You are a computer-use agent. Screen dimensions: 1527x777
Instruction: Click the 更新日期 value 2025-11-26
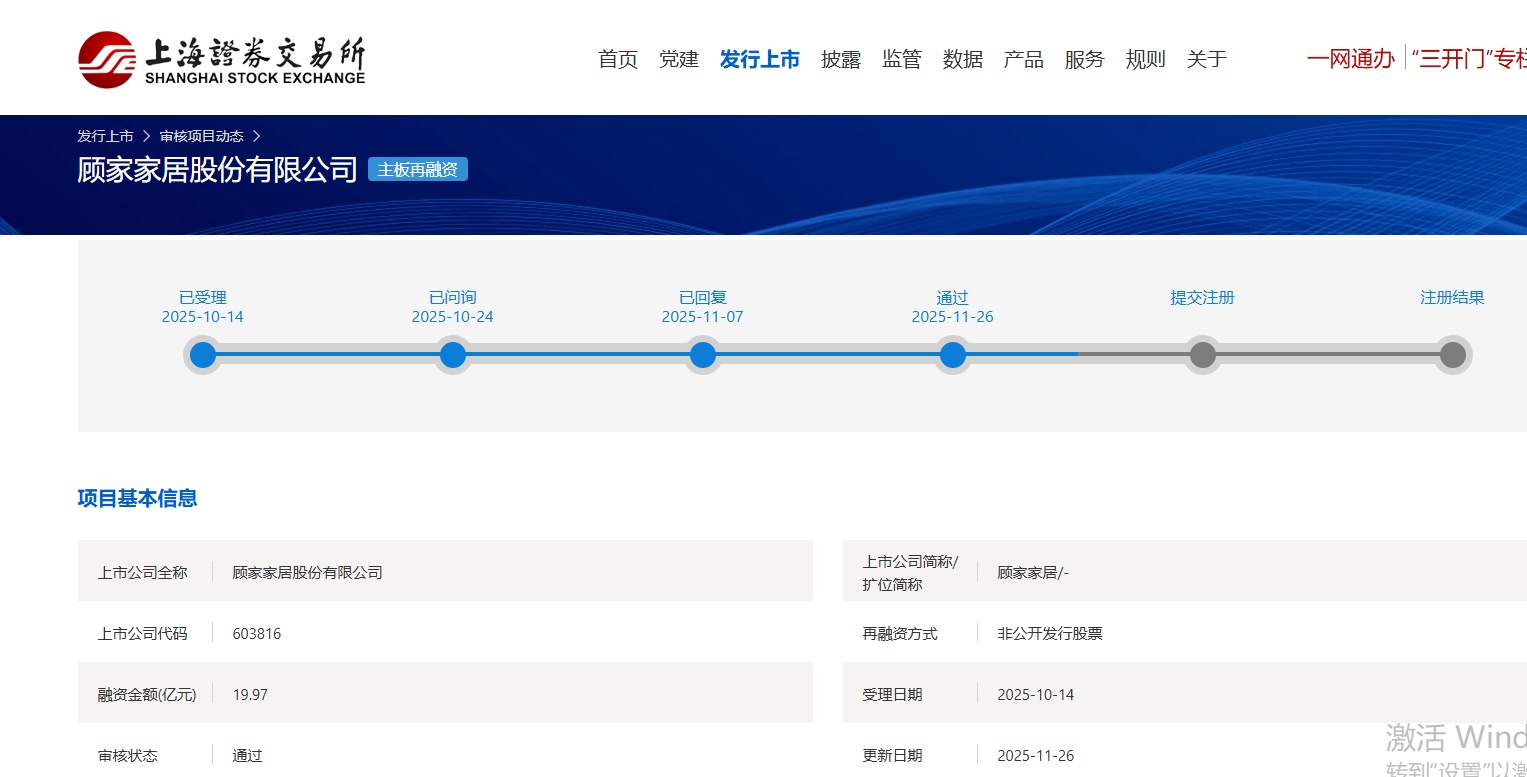point(1036,756)
